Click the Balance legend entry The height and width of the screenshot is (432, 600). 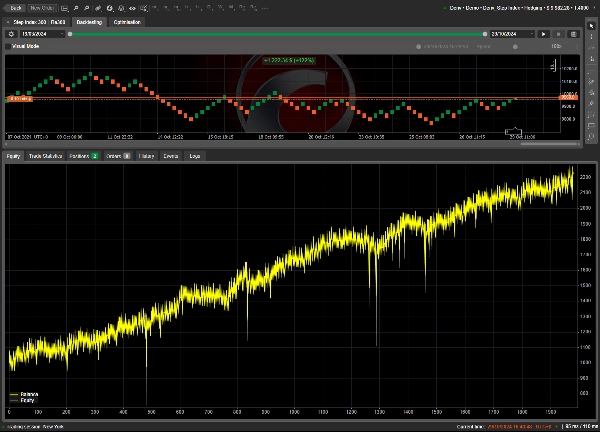pyautogui.click(x=24, y=394)
